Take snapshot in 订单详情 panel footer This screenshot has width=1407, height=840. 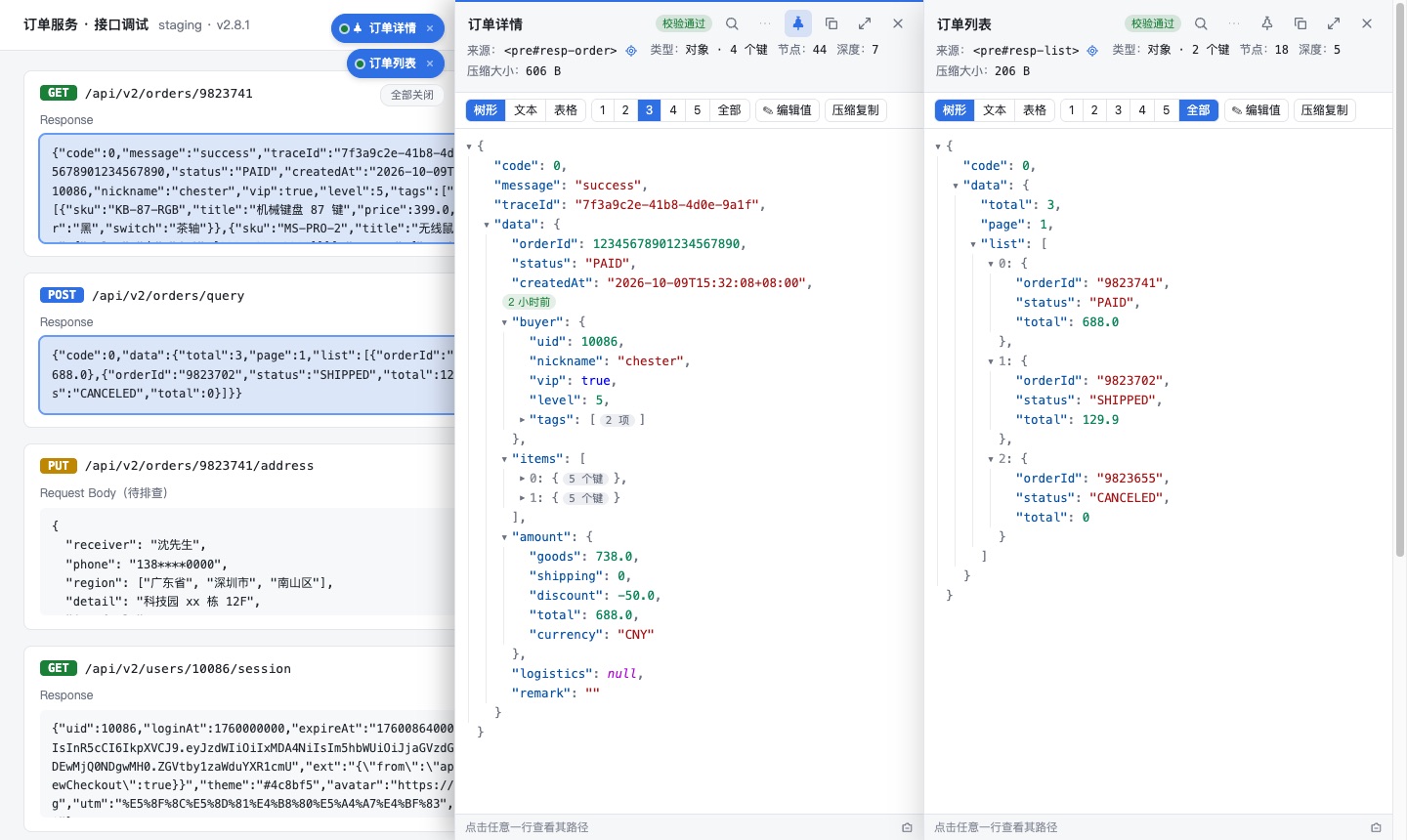(x=907, y=827)
